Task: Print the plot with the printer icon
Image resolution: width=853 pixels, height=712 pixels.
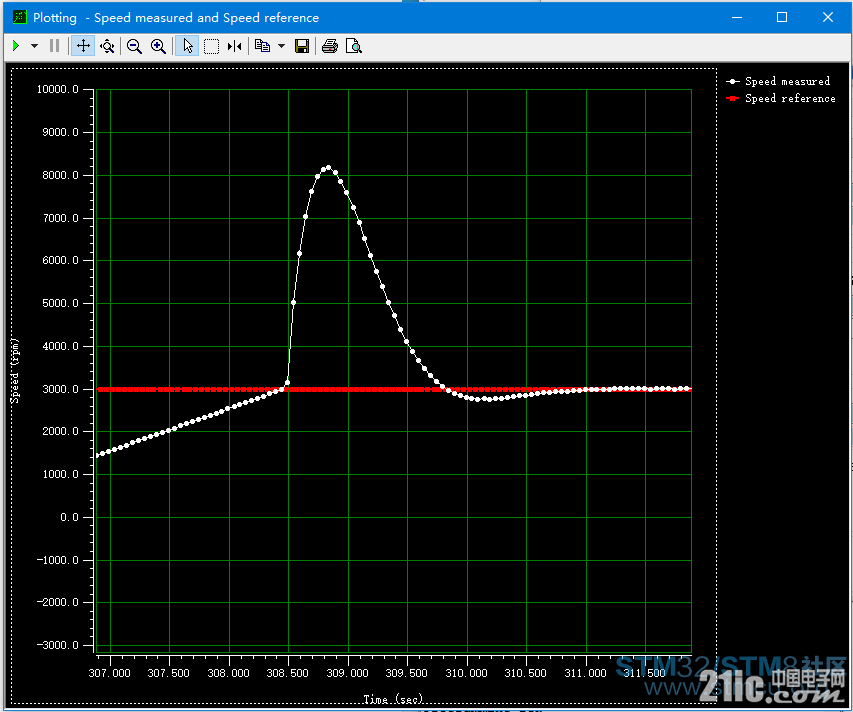Action: click(330, 46)
